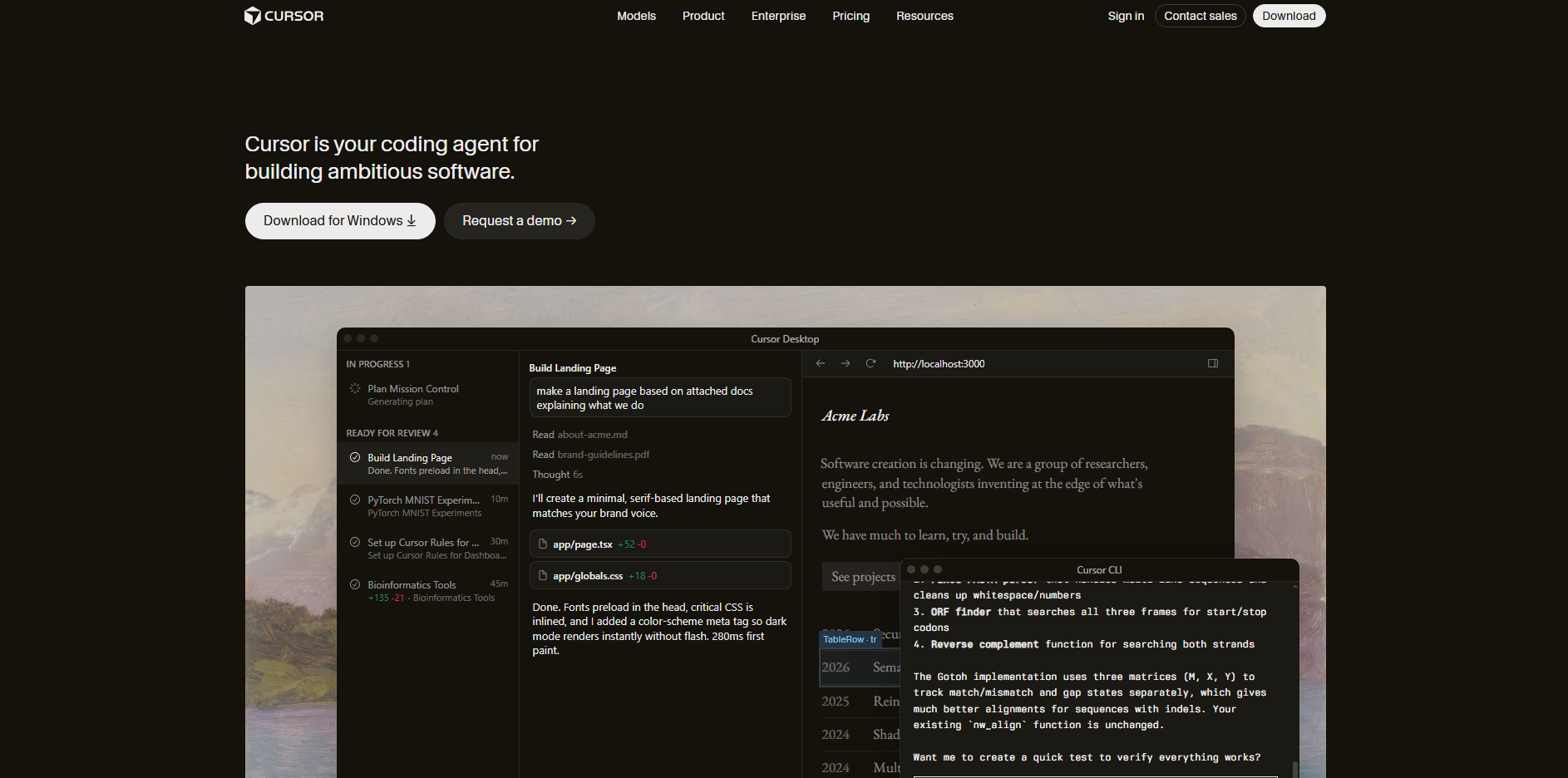Click the Plan Mission Control spinner icon
Screen dimensions: 1568x778
pos(355,388)
